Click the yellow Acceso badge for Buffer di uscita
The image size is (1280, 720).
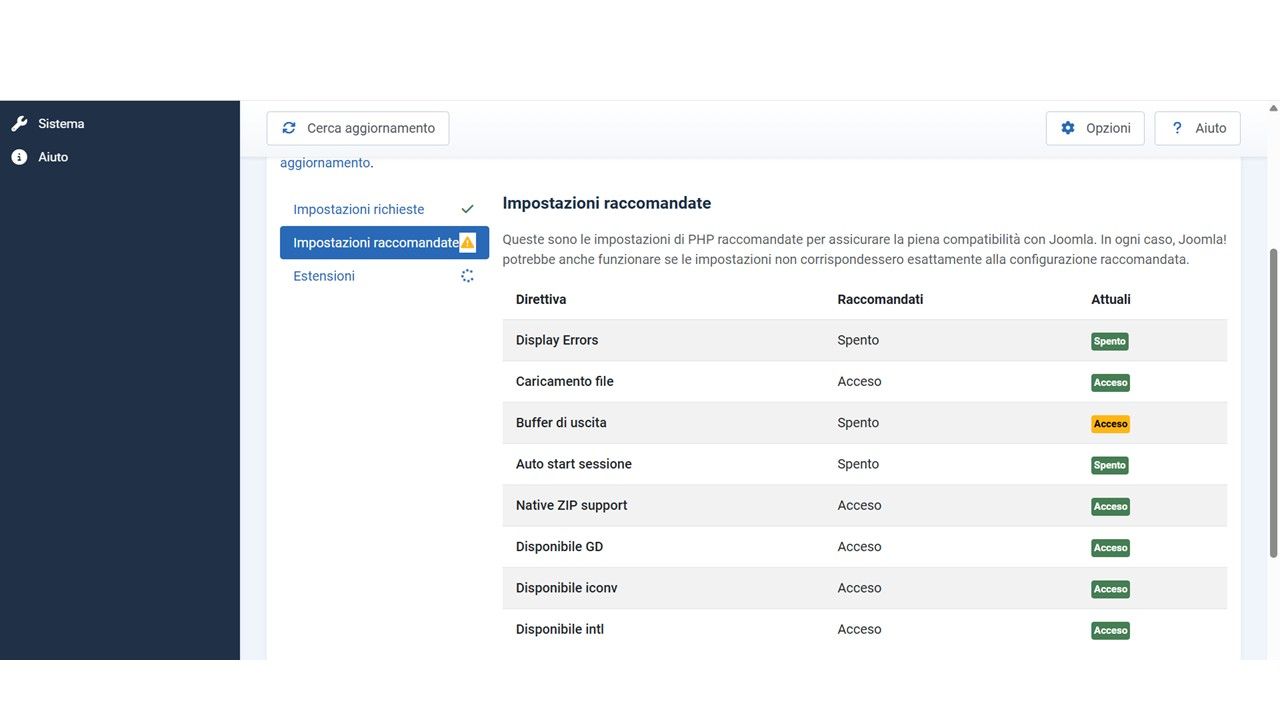pos(1110,424)
